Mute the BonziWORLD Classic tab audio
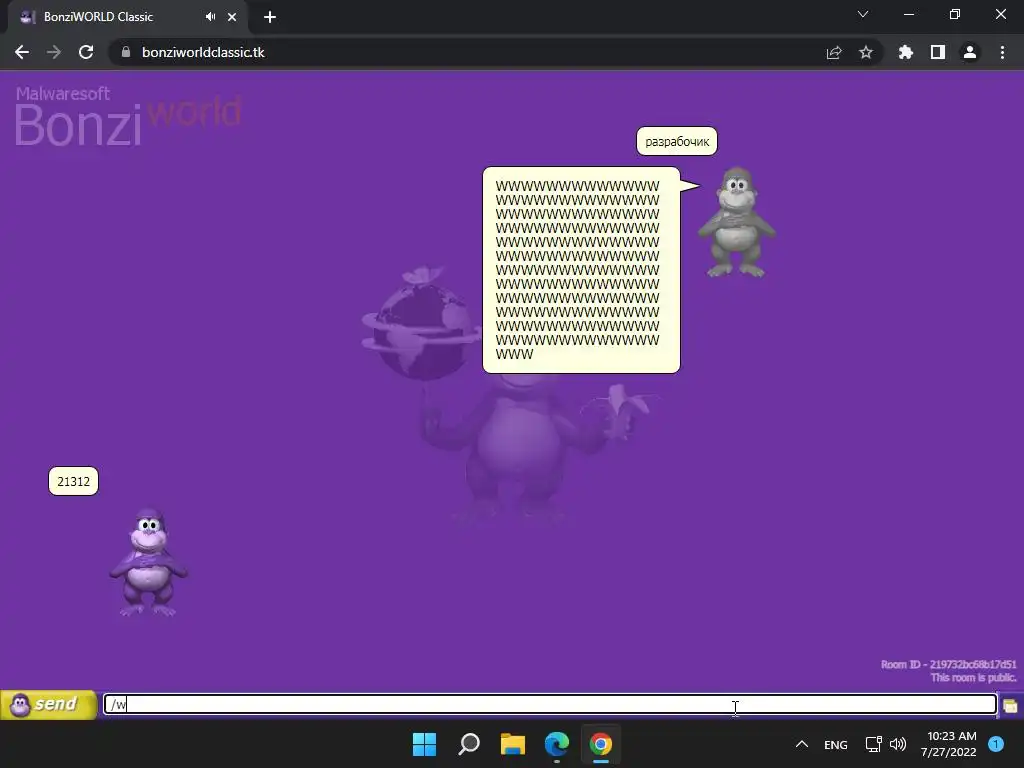The image size is (1024, 768). (x=210, y=17)
